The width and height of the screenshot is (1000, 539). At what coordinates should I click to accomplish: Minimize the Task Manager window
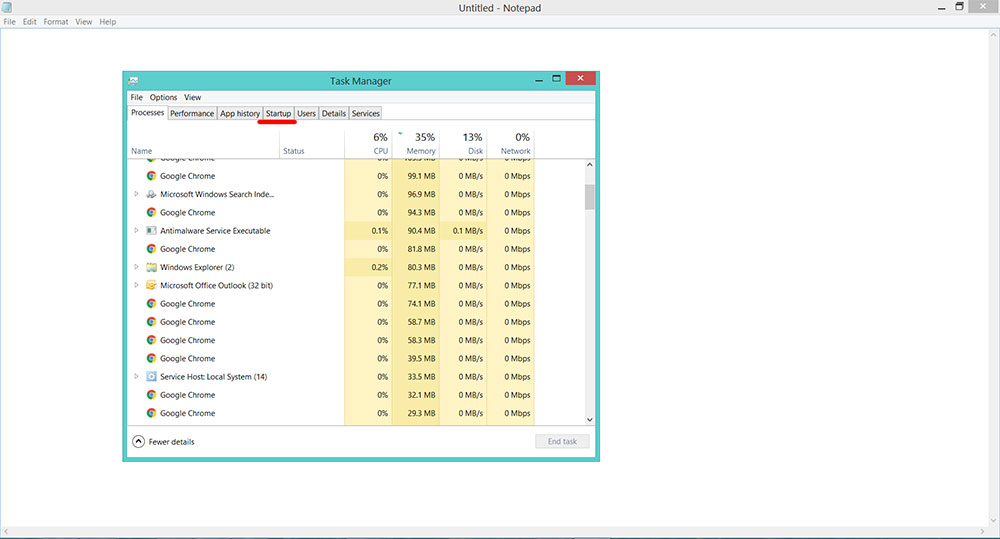(539, 80)
